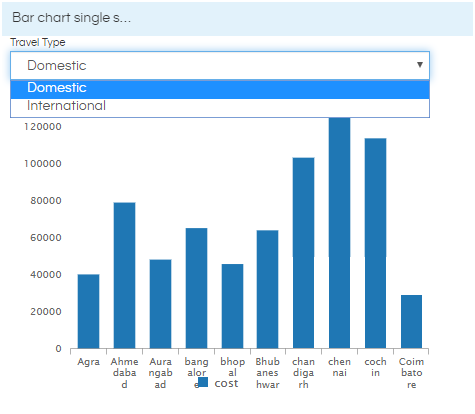475x414 pixels.
Task: Toggle the cost legend label
Action: [x=226, y=383]
